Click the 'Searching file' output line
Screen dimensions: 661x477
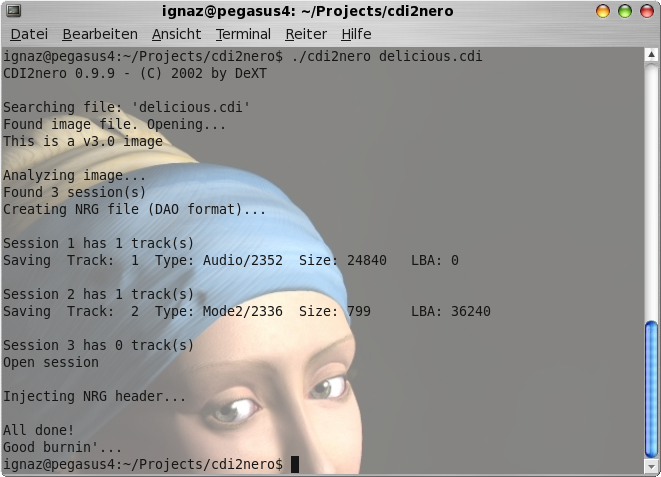pos(126,107)
